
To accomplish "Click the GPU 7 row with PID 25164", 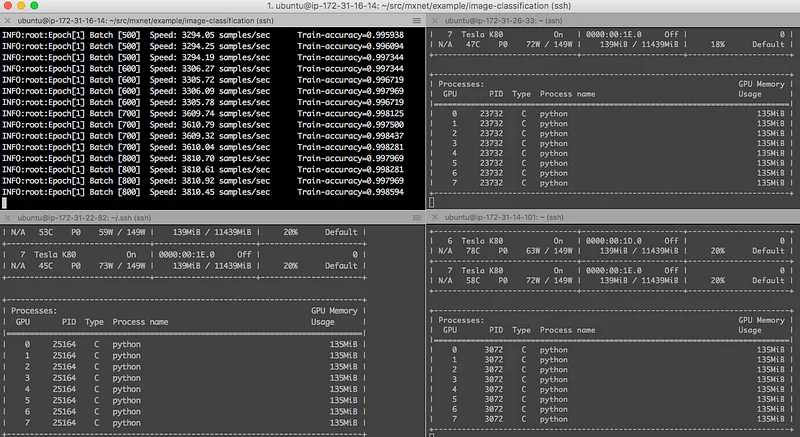I will coord(185,423).
